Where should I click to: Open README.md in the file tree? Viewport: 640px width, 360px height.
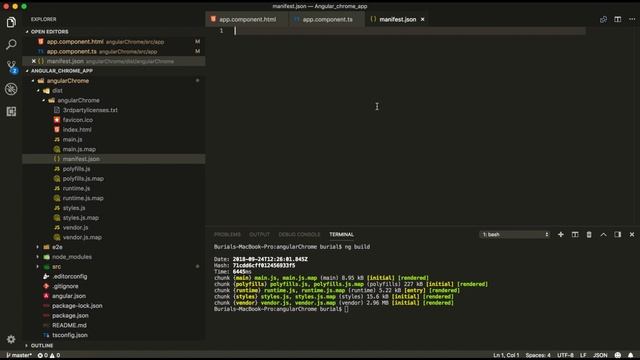tap(69, 326)
